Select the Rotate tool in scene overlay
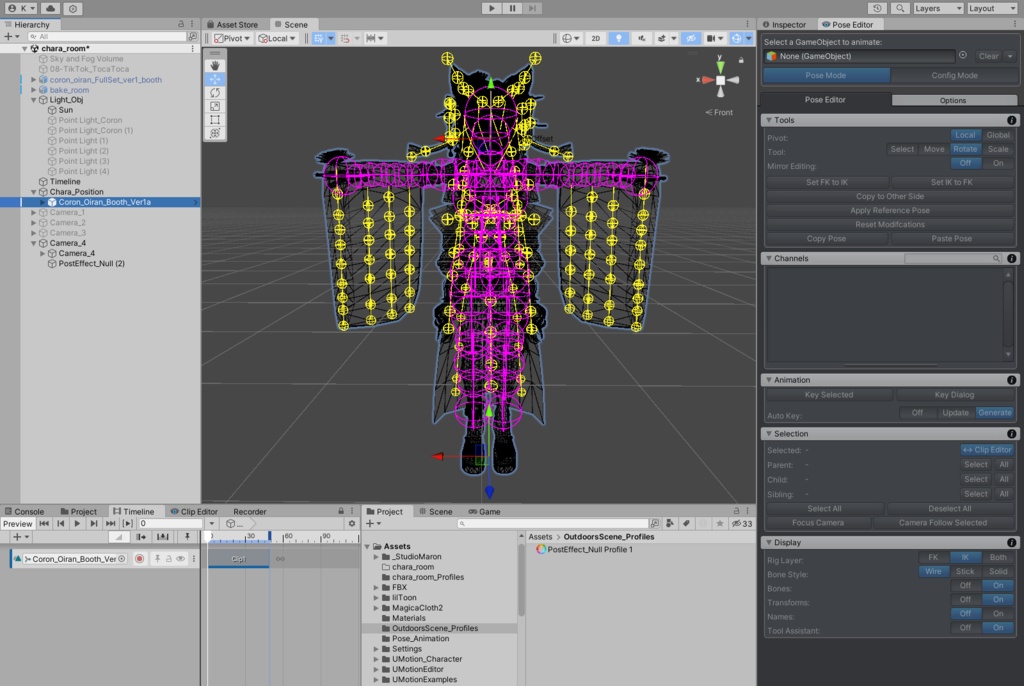Viewport: 1024px width, 686px height. coord(215,92)
